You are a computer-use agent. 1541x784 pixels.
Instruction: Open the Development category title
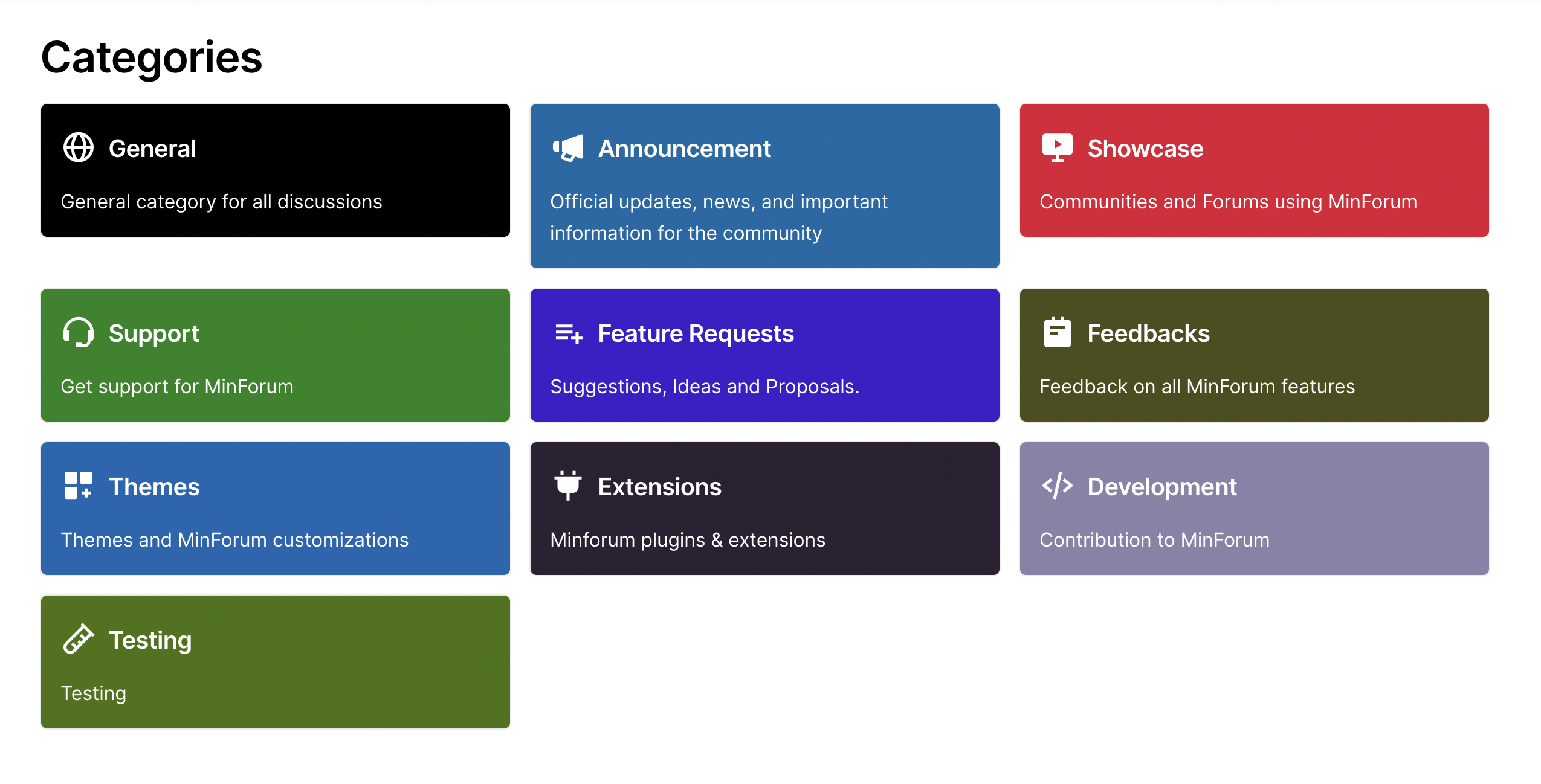pos(1162,487)
